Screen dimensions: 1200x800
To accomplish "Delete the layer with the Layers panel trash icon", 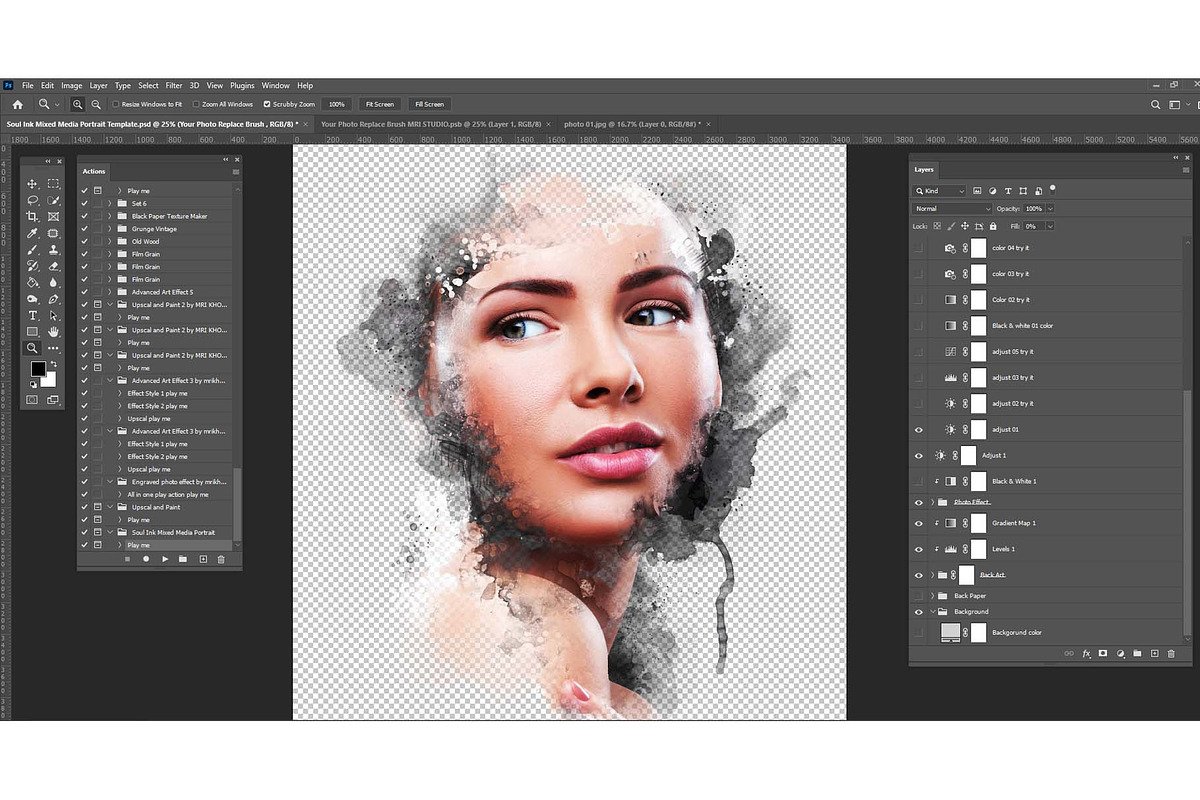I will click(1171, 653).
